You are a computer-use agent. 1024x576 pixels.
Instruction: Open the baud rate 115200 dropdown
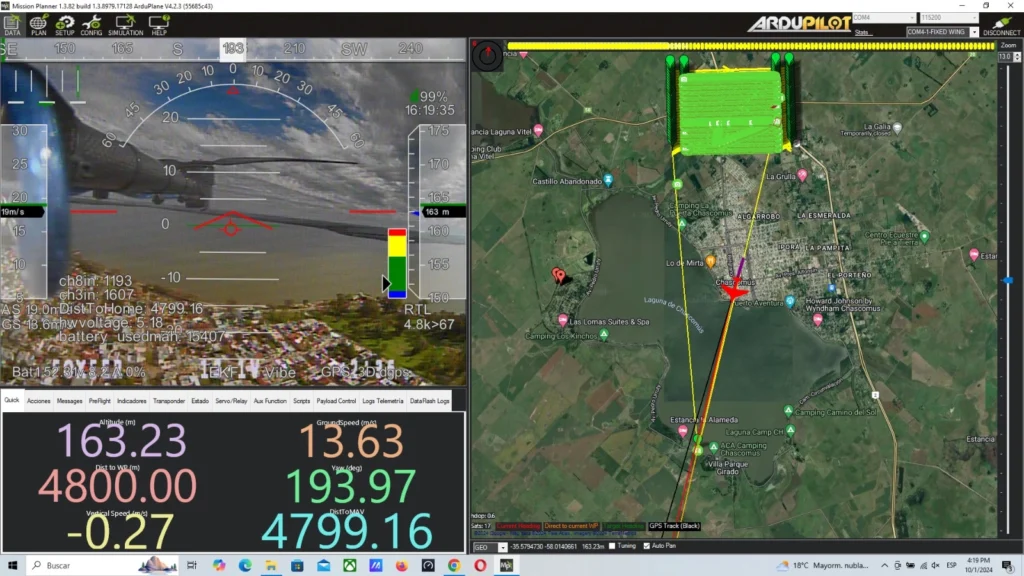pos(948,18)
